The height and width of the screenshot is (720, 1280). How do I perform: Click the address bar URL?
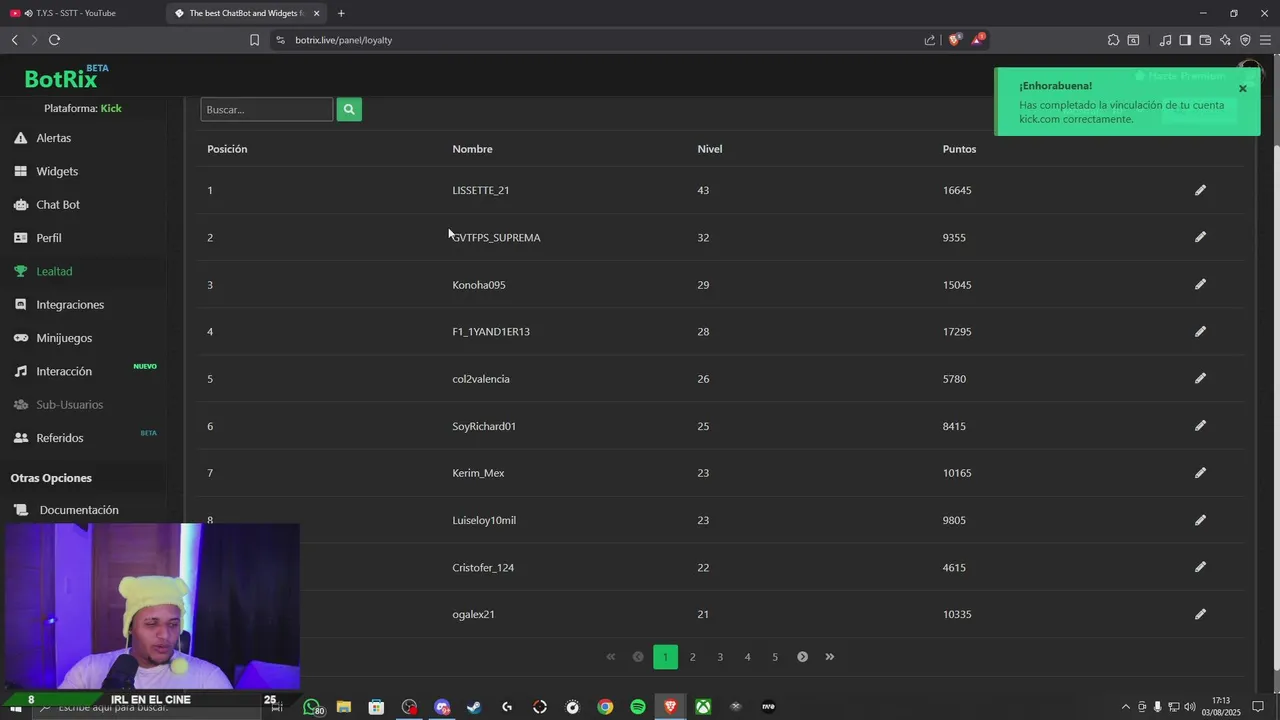[x=343, y=40]
